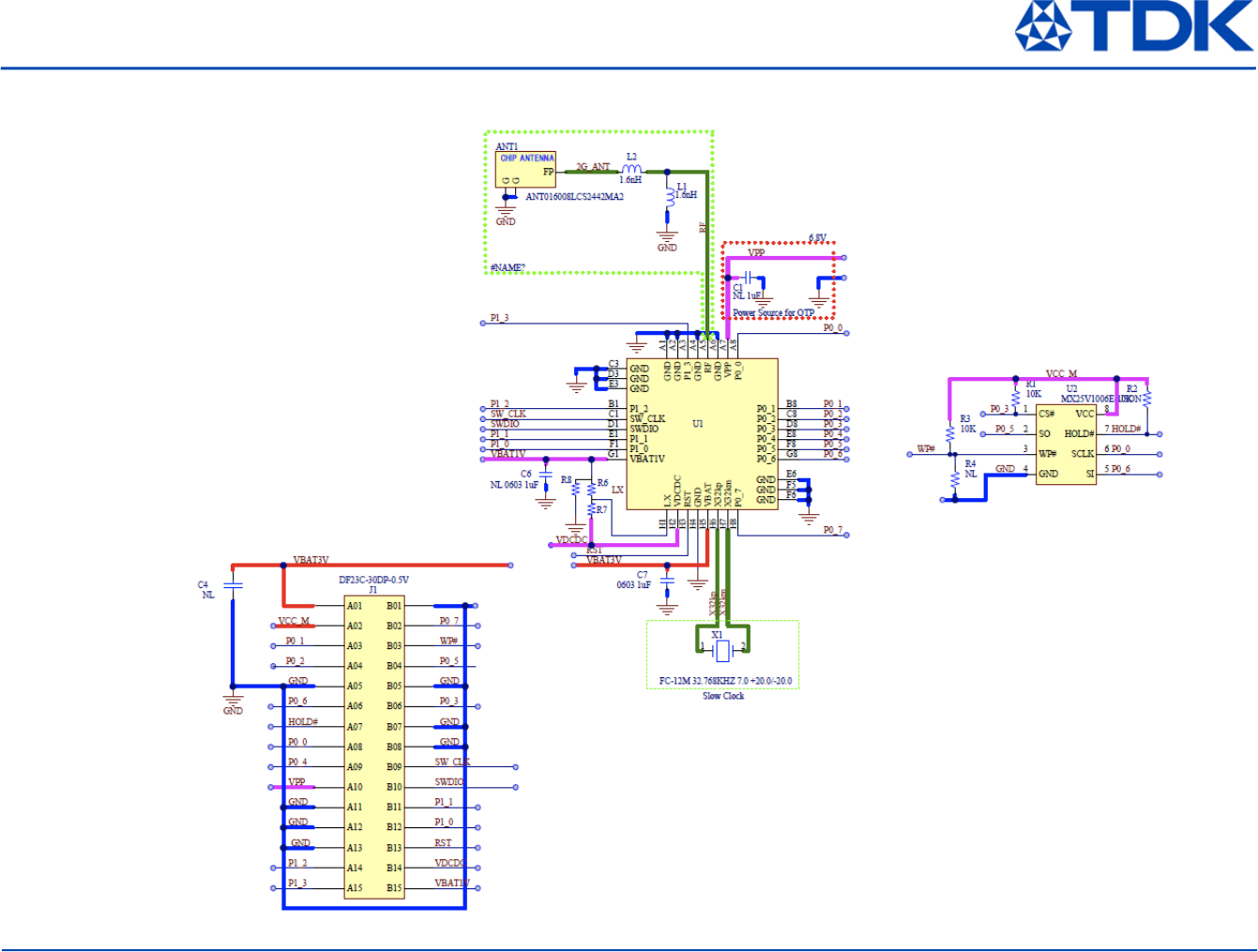
Task: Click the 'P0_7' net label right of U1
Action: coord(833,530)
